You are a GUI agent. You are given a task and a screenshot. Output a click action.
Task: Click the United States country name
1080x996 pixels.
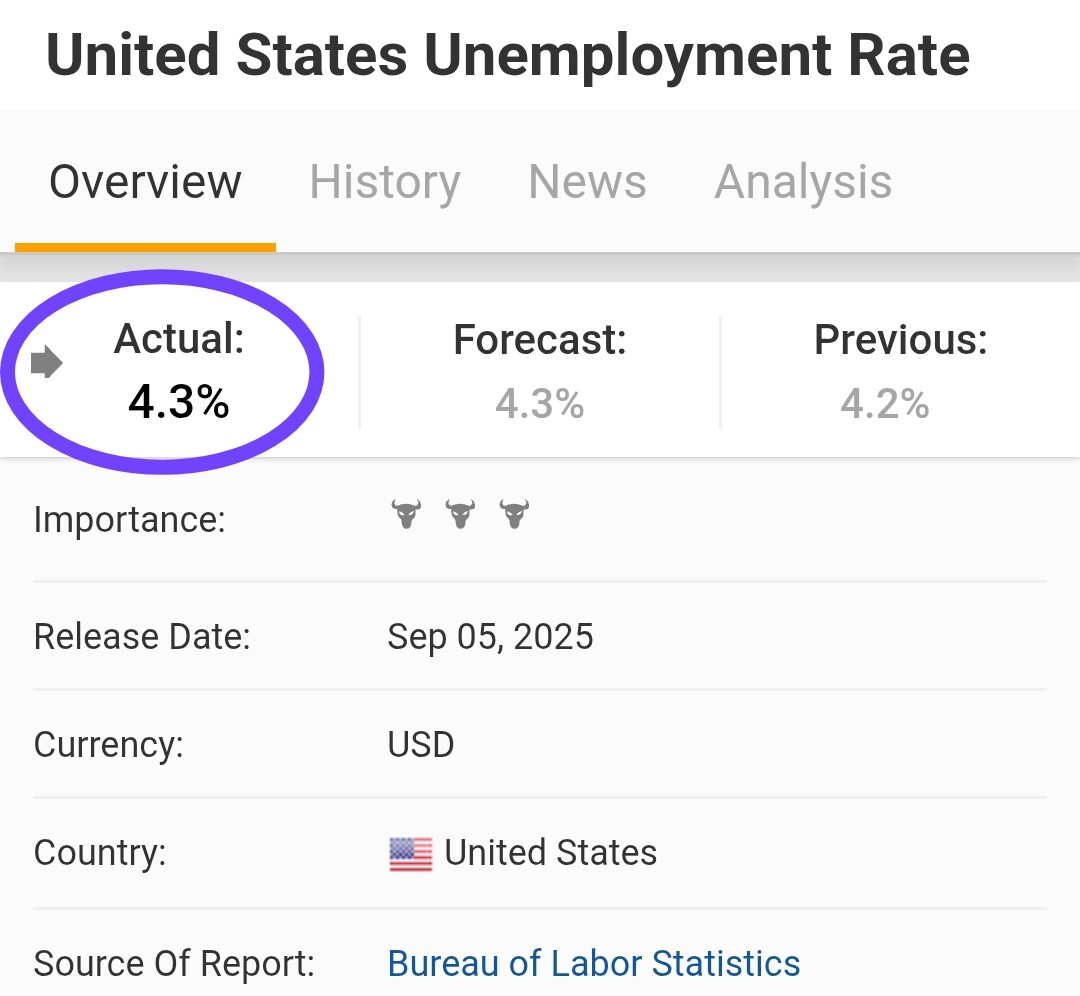pyautogui.click(x=550, y=853)
